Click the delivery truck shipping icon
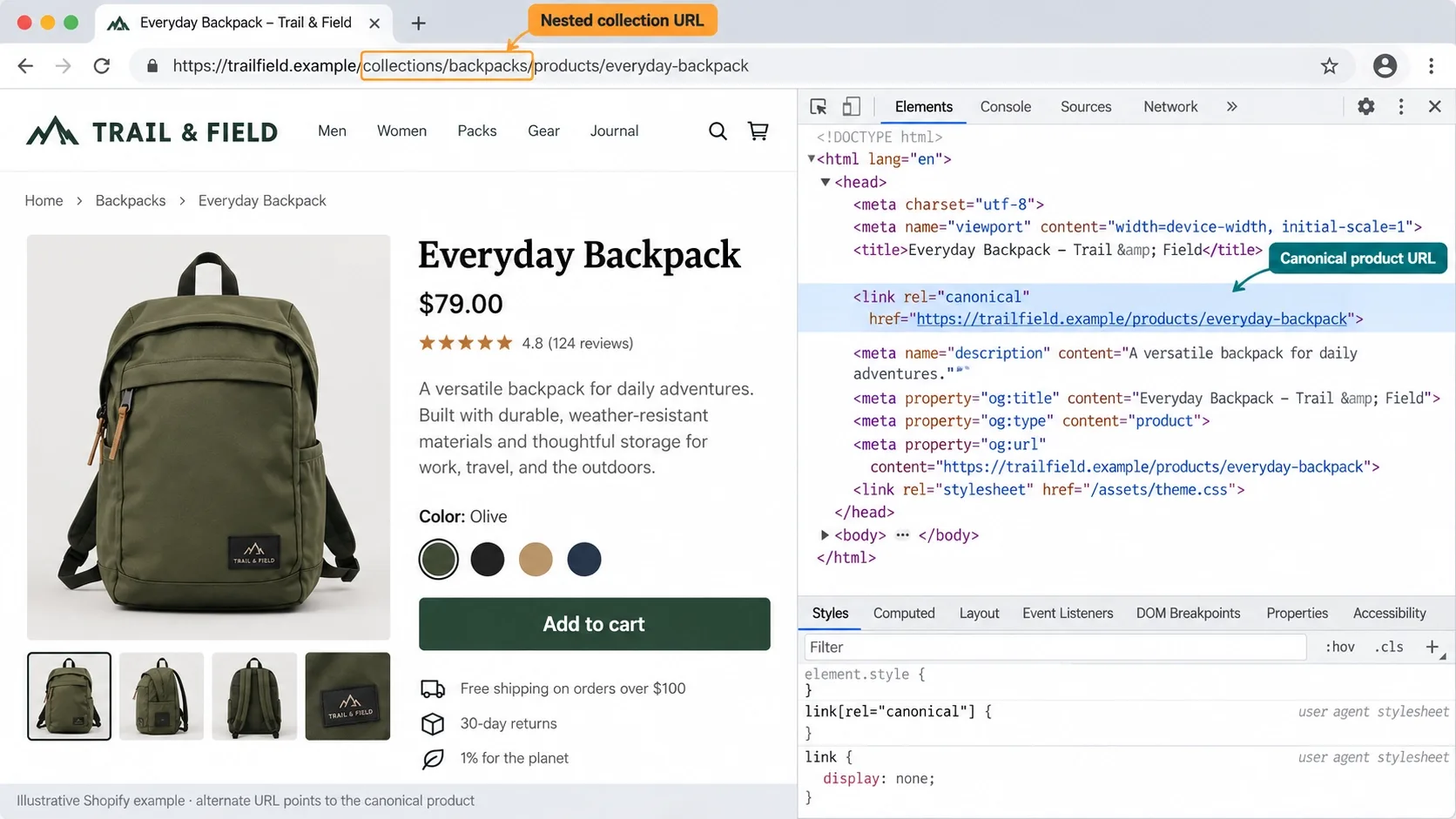1456x819 pixels. tap(433, 688)
